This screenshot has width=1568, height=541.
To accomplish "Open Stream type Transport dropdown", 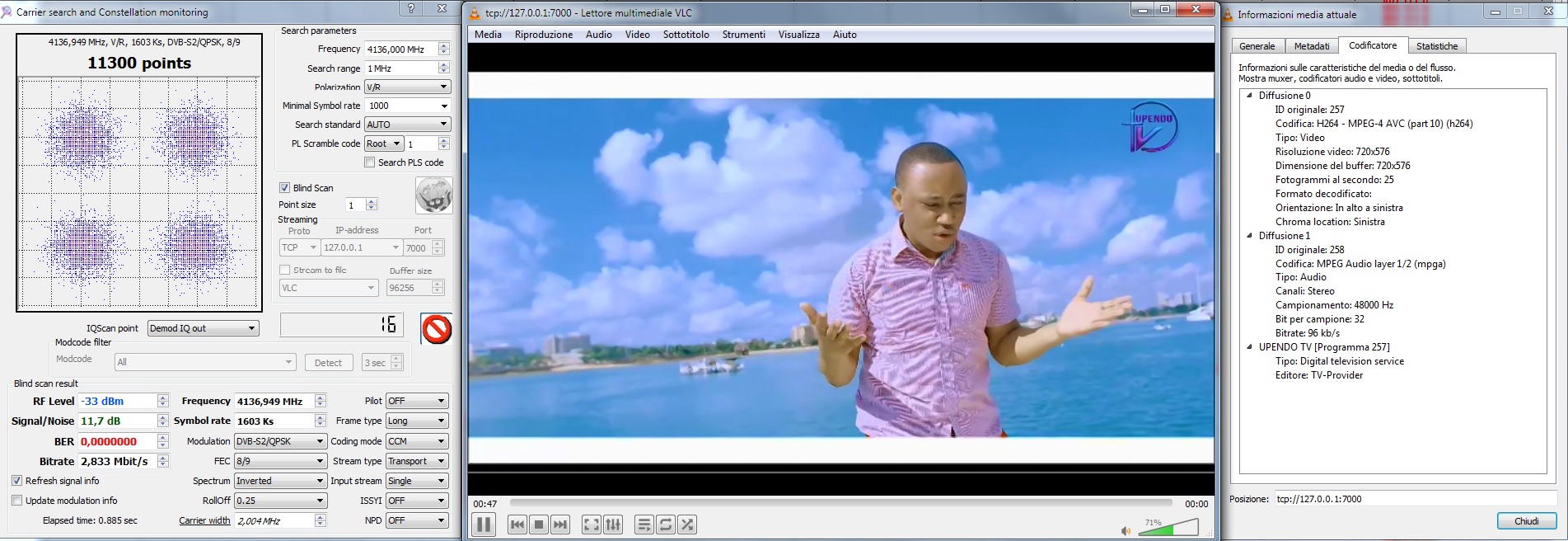I will pos(417,461).
